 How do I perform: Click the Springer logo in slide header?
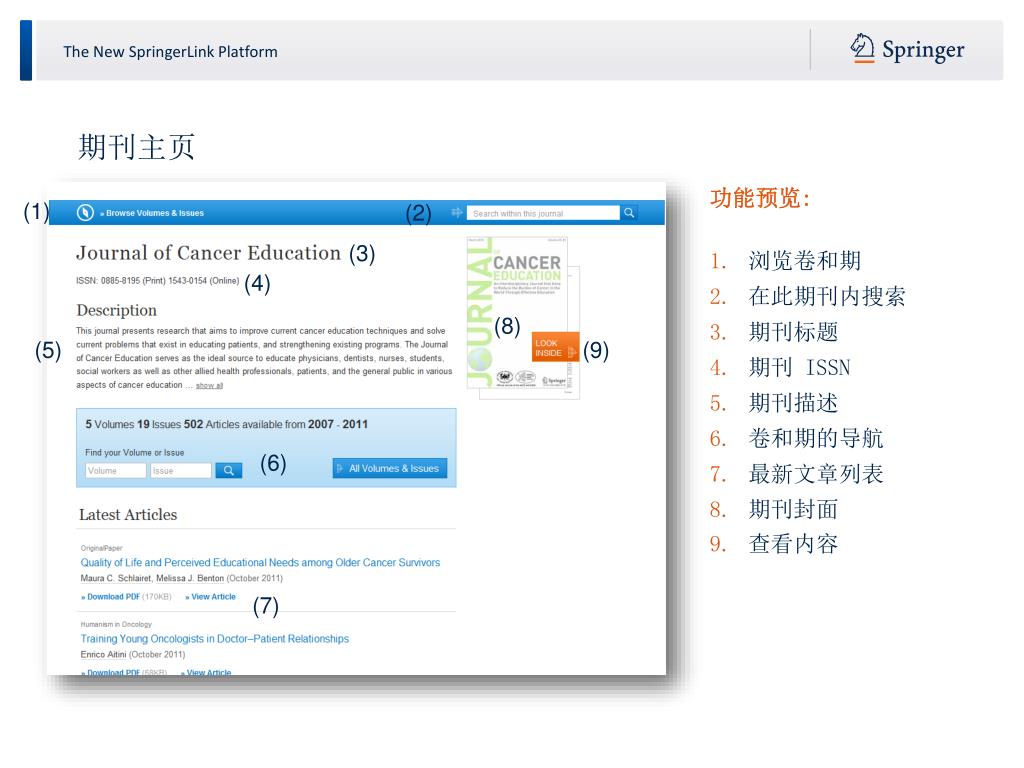coord(907,50)
